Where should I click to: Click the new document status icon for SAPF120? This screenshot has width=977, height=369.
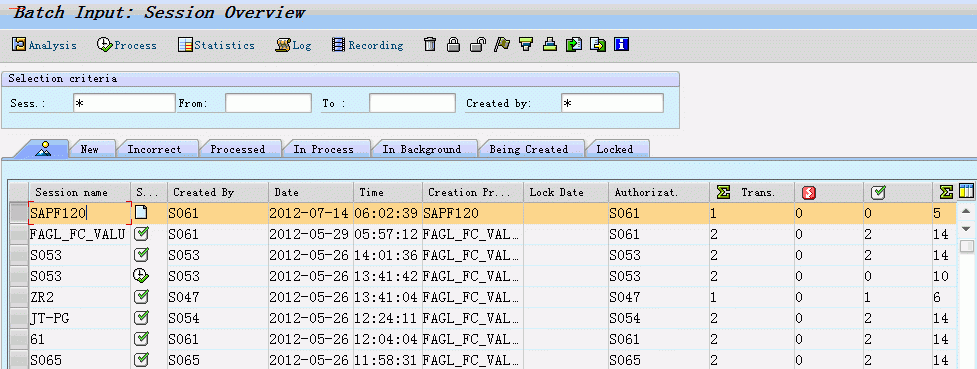(x=141, y=213)
